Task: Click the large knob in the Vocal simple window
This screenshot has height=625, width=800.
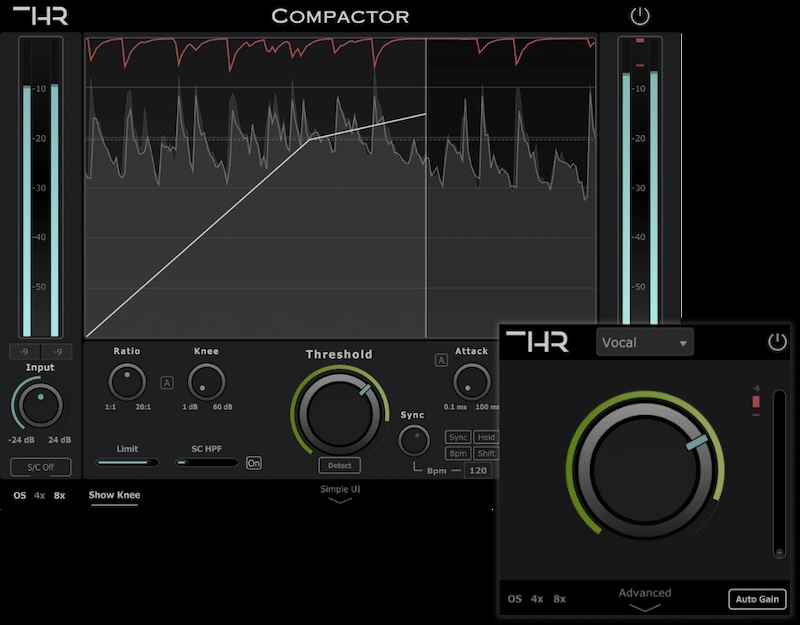Action: click(x=645, y=469)
